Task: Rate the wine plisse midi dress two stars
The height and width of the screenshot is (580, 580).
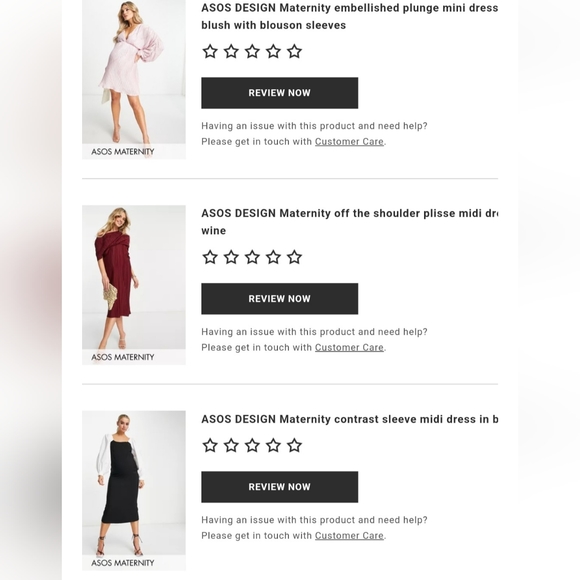Action: [231, 257]
